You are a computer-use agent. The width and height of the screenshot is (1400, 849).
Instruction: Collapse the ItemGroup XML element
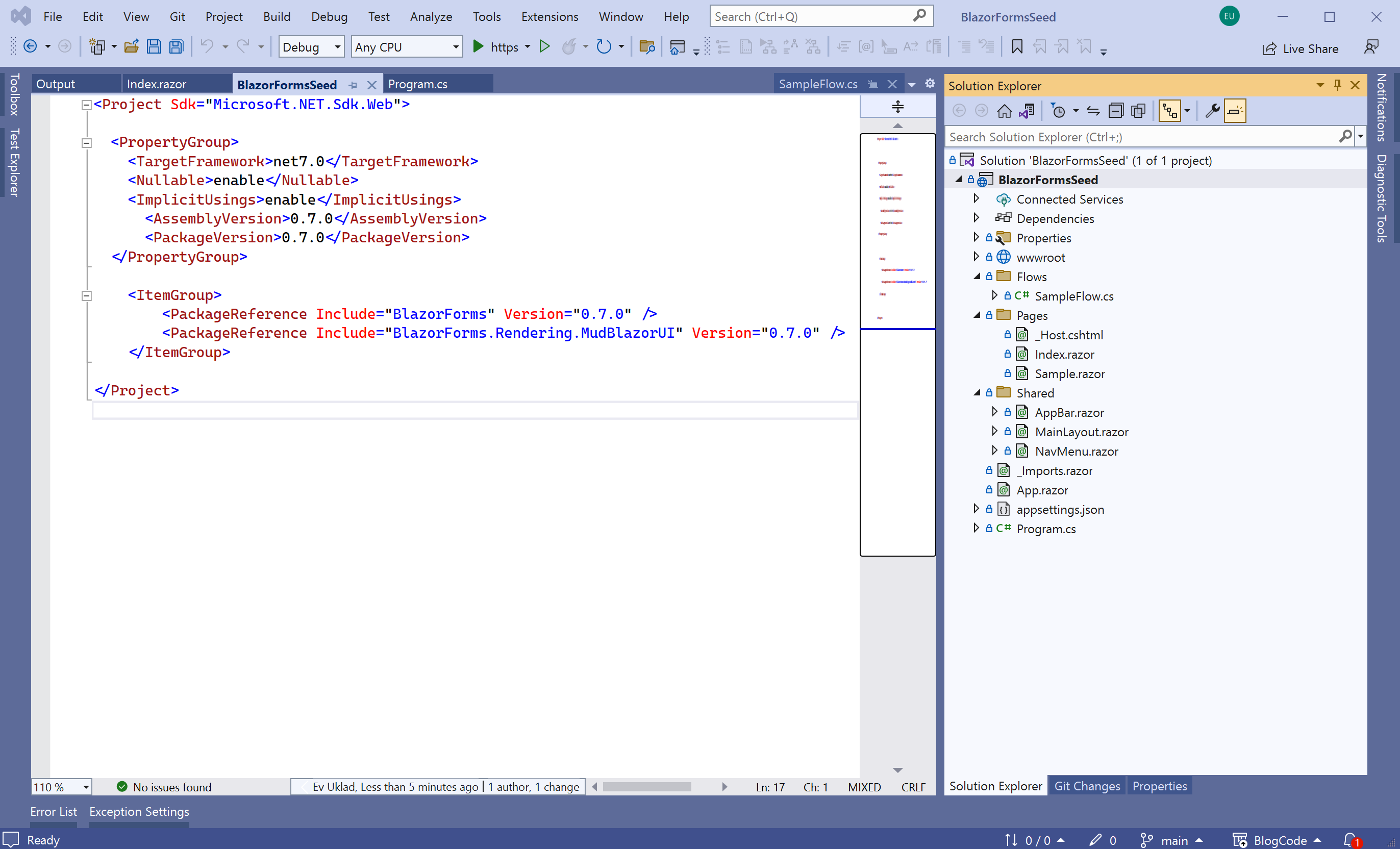pyautogui.click(x=86, y=295)
